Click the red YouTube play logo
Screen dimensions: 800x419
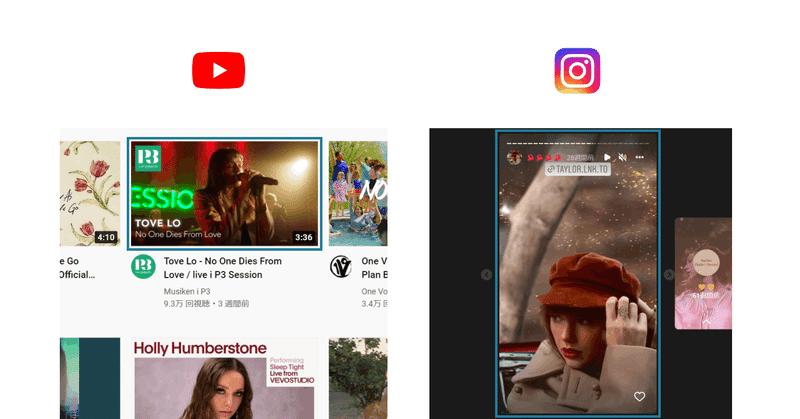pyautogui.click(x=218, y=70)
